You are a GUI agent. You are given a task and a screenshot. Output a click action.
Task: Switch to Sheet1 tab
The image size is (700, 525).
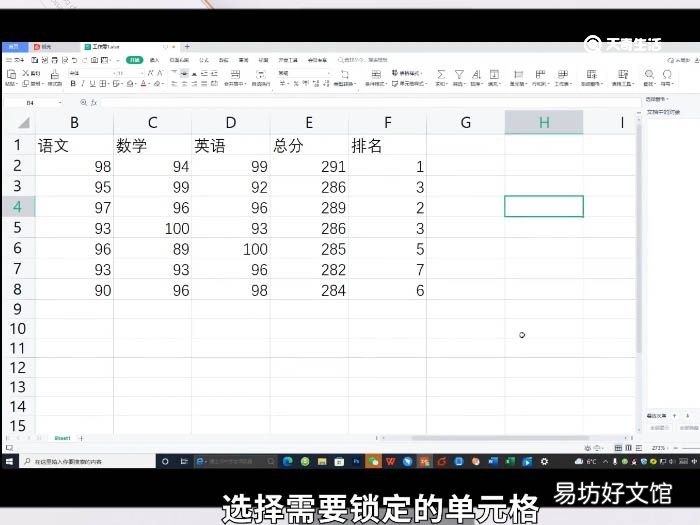[x=62, y=438]
